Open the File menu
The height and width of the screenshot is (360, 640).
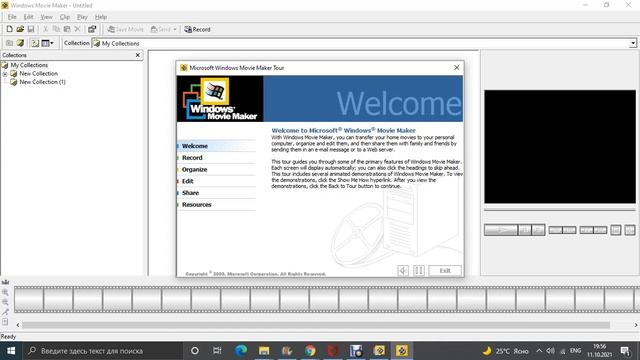[12, 17]
